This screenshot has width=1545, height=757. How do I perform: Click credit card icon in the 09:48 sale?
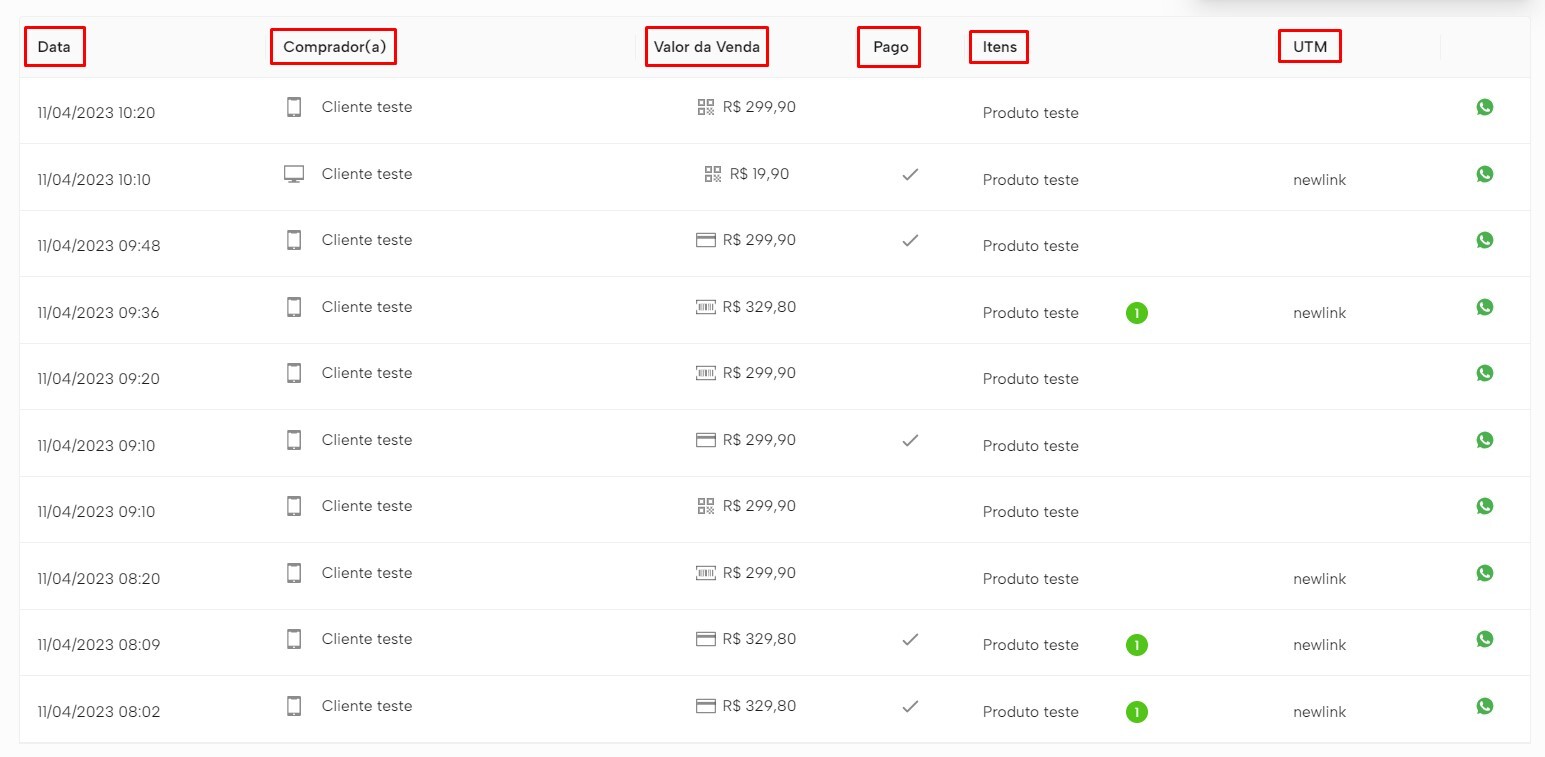[705, 240]
